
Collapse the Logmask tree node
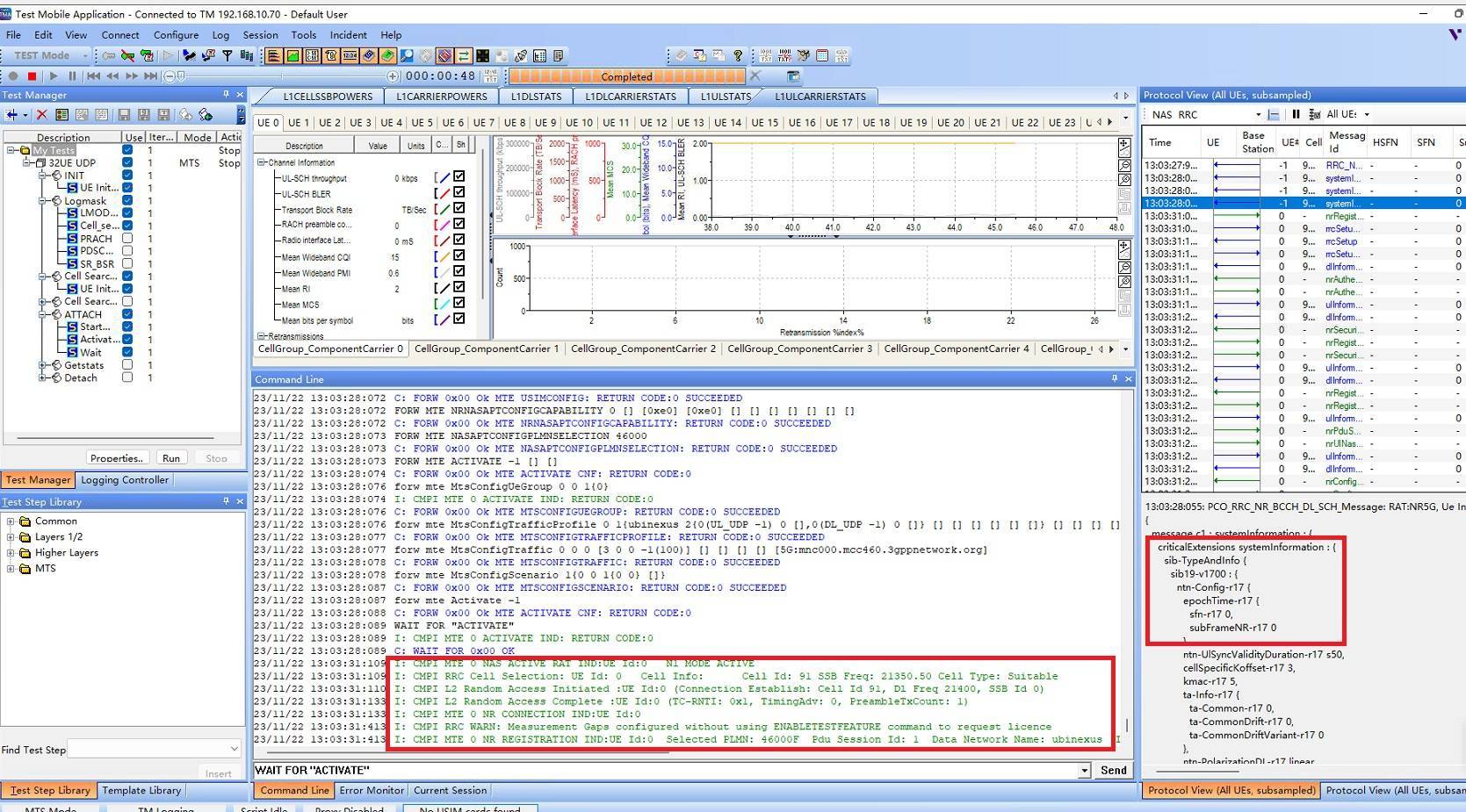coord(43,200)
